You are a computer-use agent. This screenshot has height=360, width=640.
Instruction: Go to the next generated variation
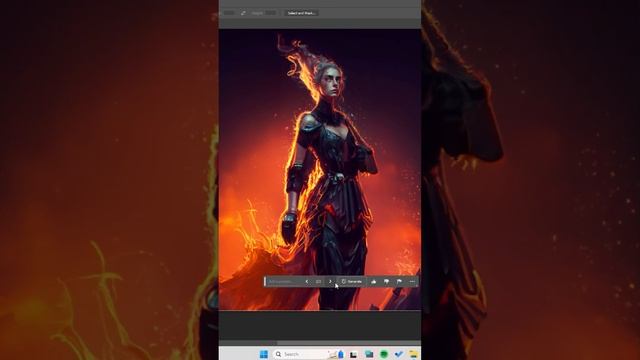[x=330, y=281]
